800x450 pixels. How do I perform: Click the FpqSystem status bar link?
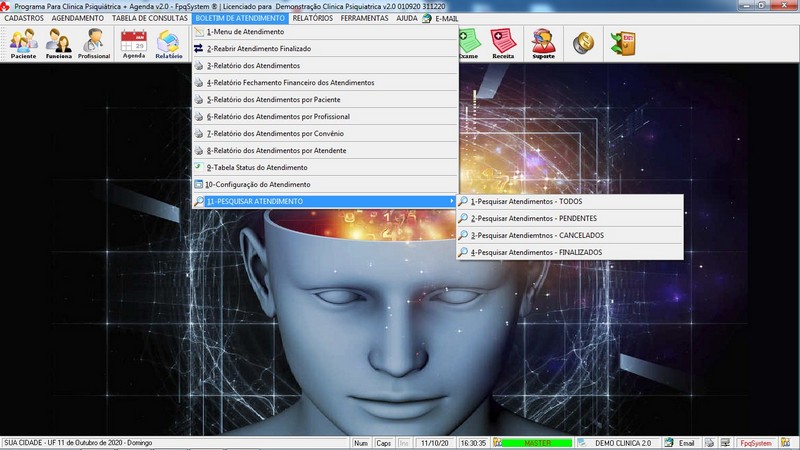pyautogui.click(x=755, y=443)
